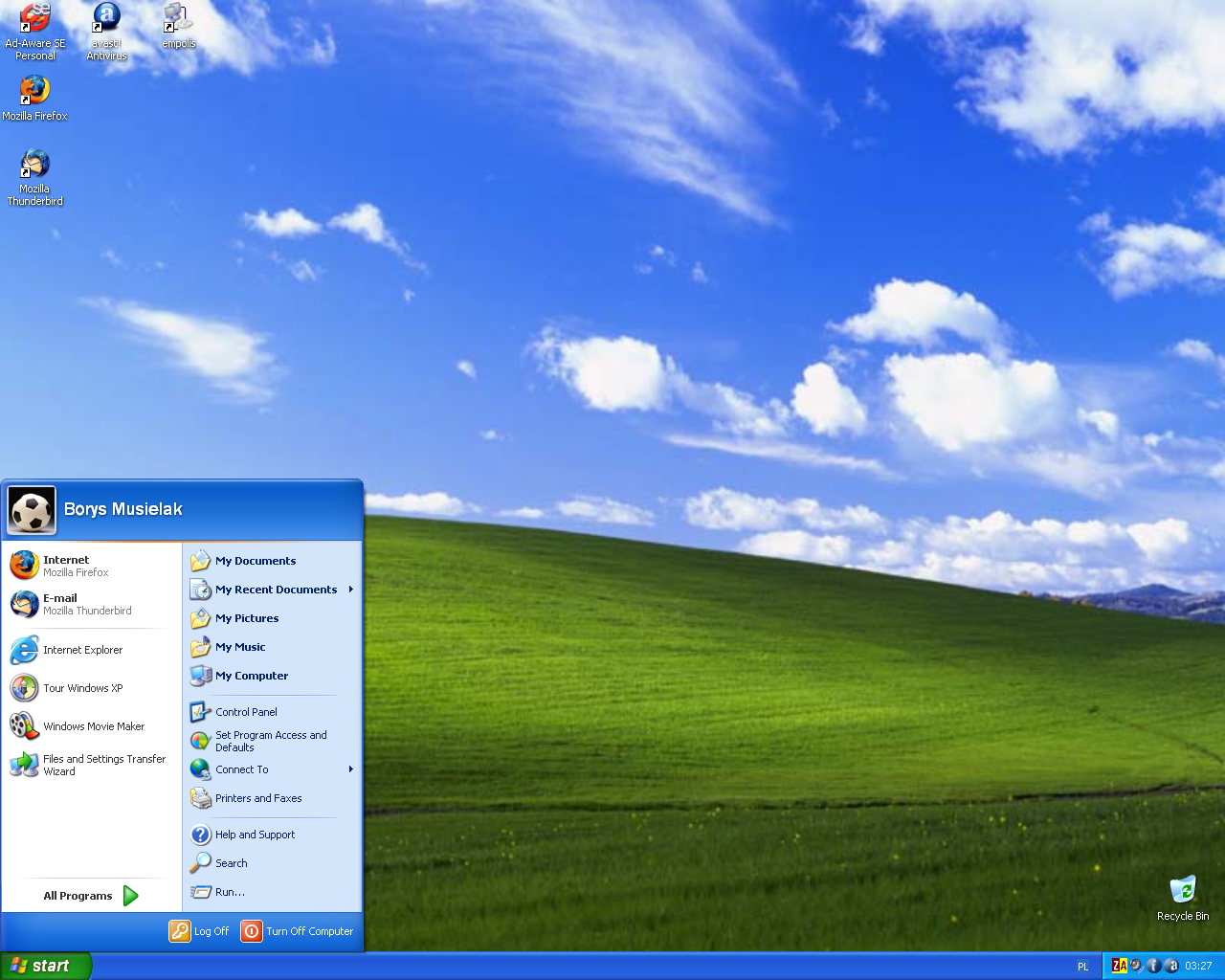This screenshot has width=1225, height=980.
Task: Select the Mozilla Thunderbird desktop shortcut
Action: (34, 178)
